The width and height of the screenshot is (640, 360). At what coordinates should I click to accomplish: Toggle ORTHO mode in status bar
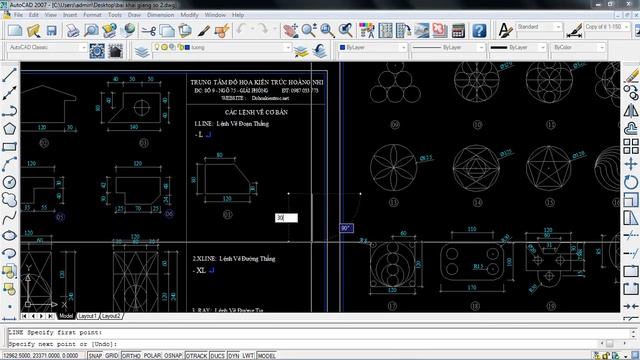(131, 356)
